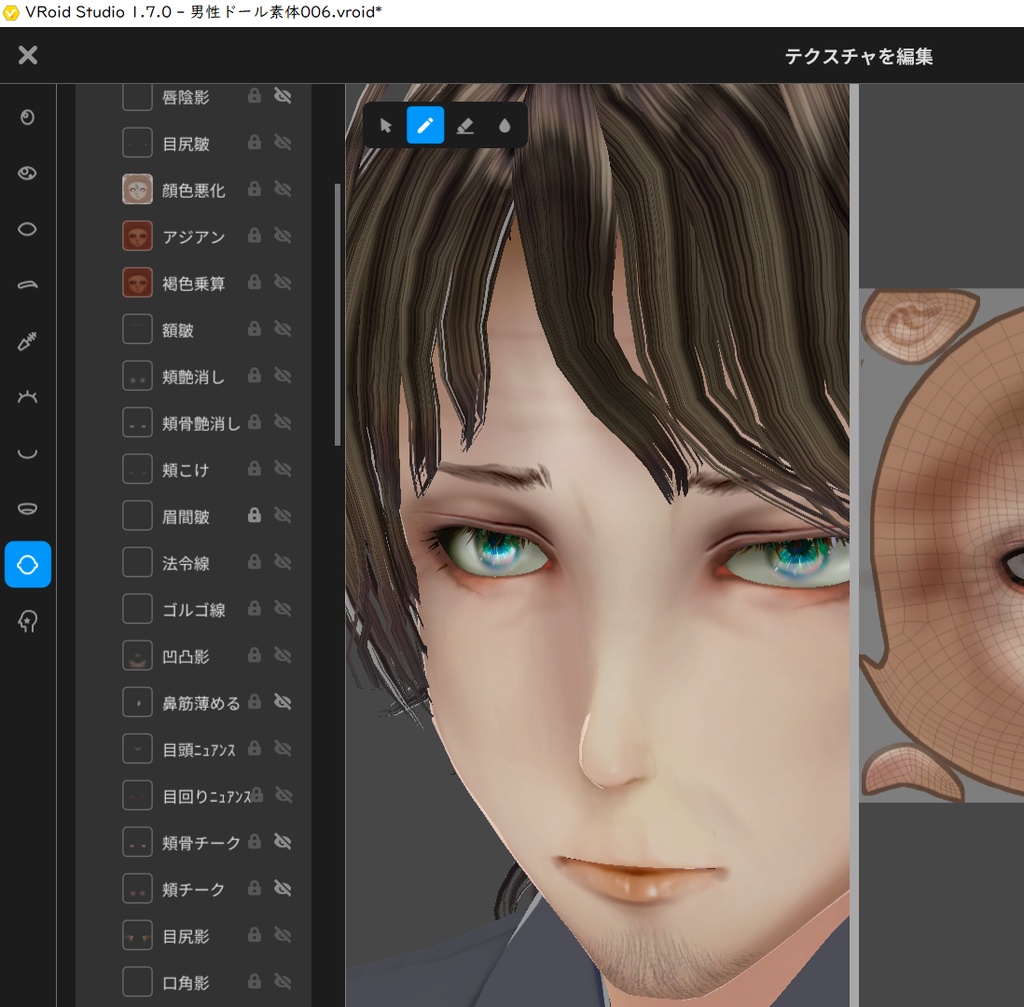
Task: Select layer named 目回りニュアンス
Action: 206,797
